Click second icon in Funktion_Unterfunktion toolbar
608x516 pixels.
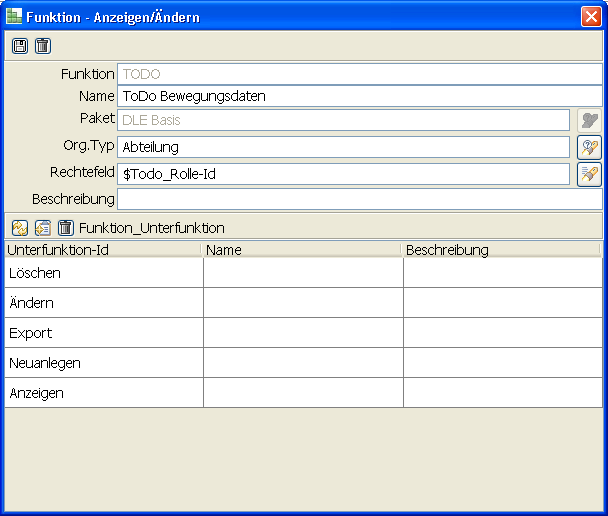[x=43, y=227]
